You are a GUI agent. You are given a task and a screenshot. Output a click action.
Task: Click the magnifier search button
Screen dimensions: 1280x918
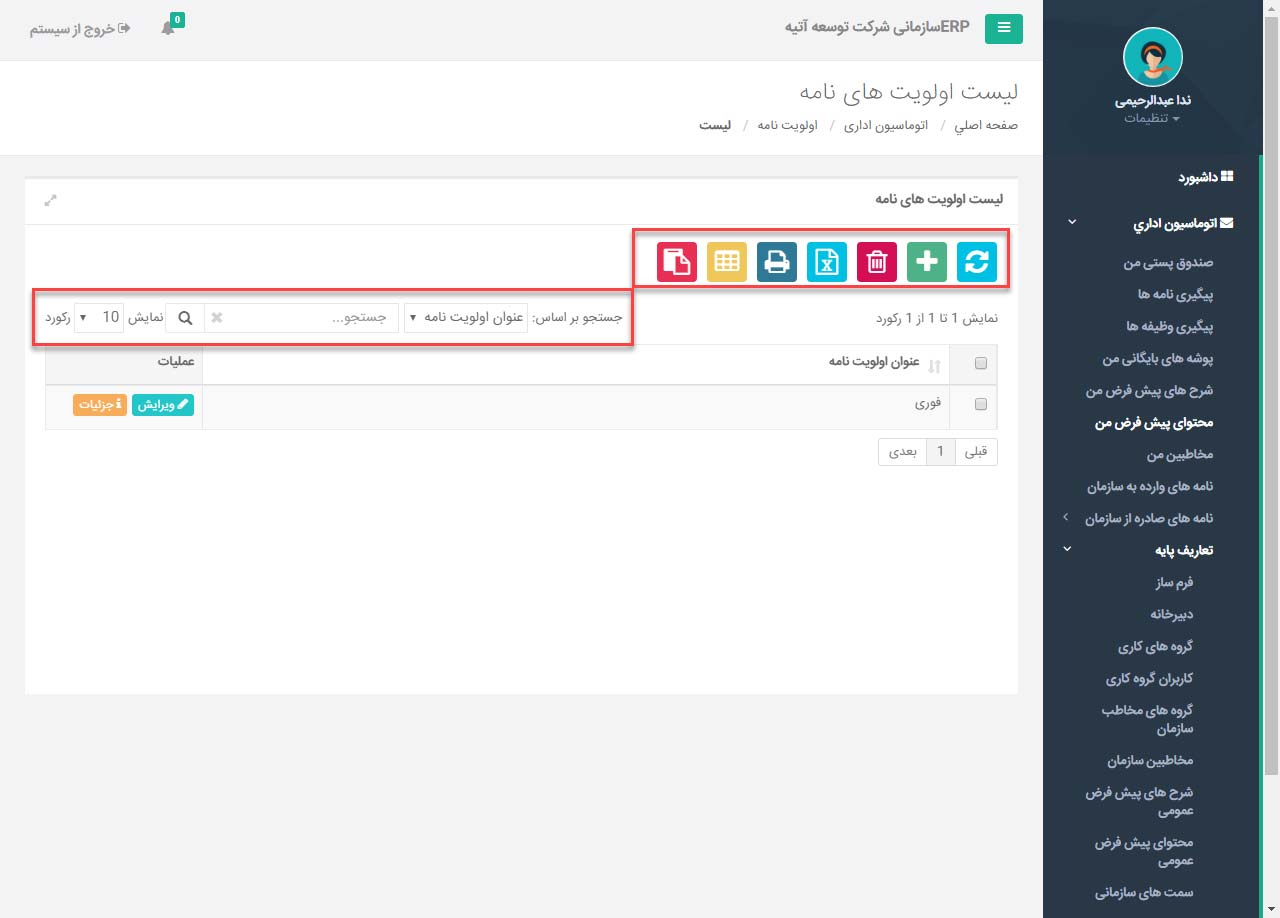(185, 317)
